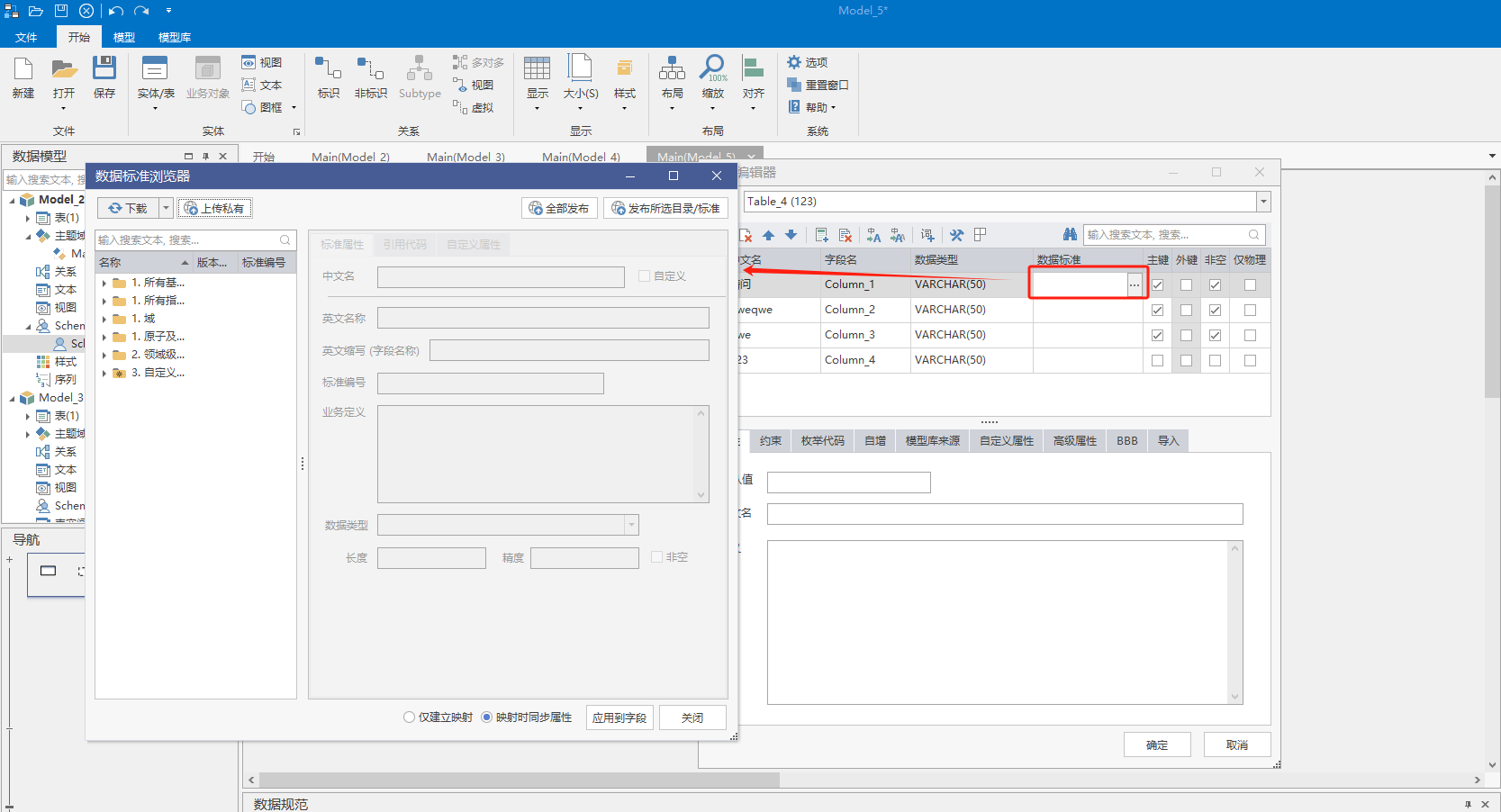The width and height of the screenshot is (1501, 812).
Task: Click 重置窗口 reset window
Action: 818,85
